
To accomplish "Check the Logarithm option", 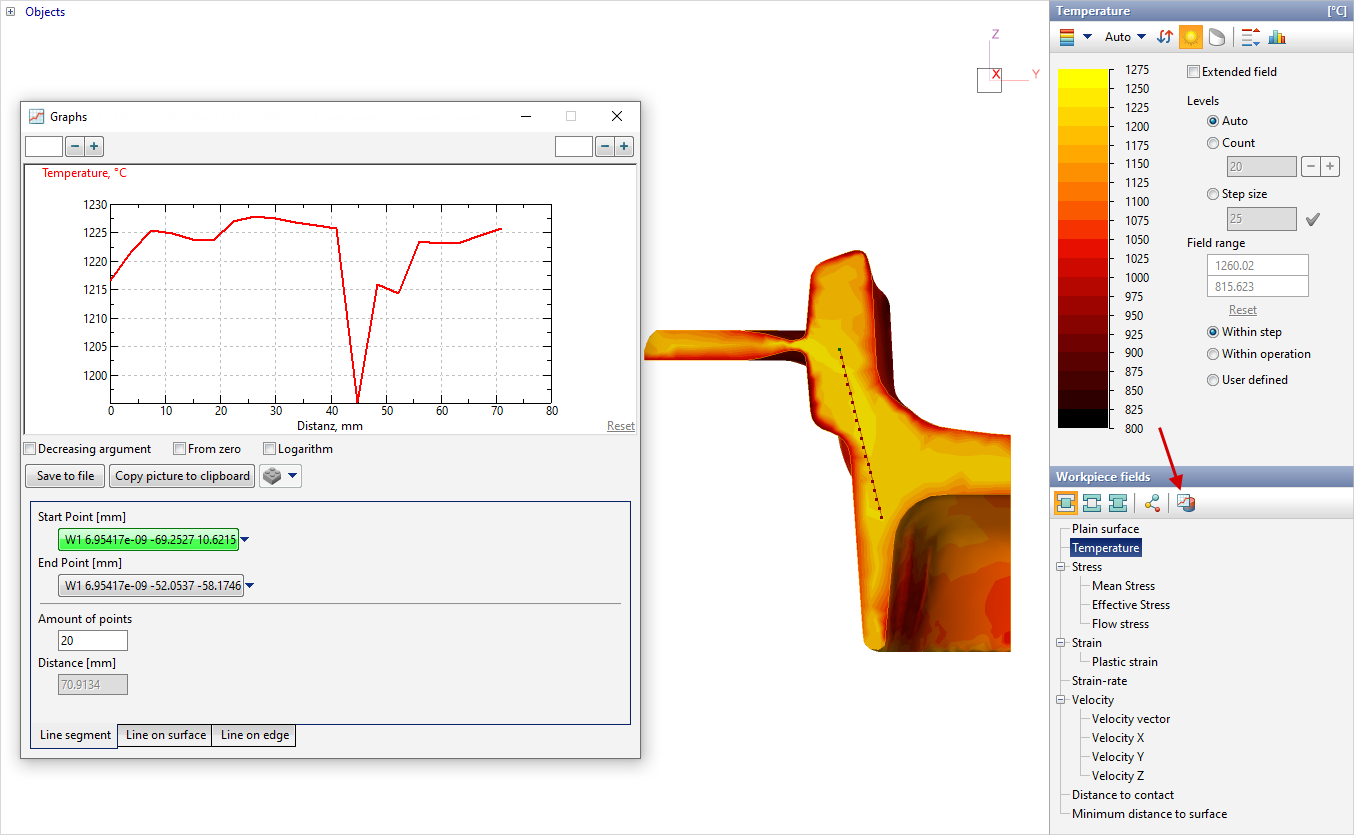I will click(x=270, y=449).
